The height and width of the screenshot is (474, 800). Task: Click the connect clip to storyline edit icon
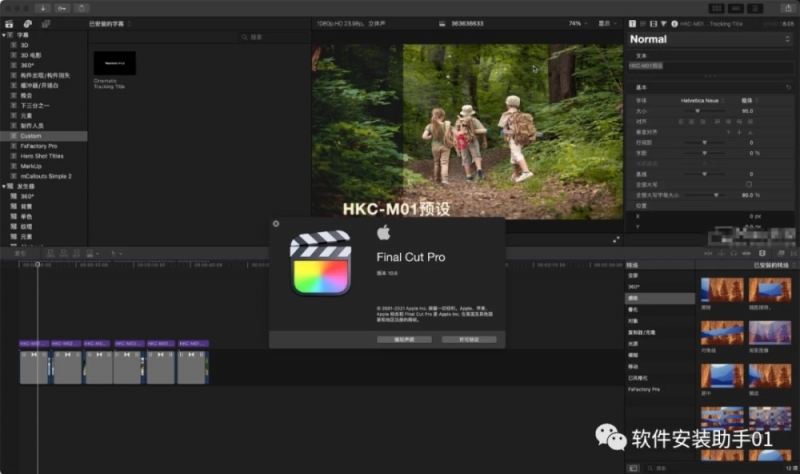(50, 253)
